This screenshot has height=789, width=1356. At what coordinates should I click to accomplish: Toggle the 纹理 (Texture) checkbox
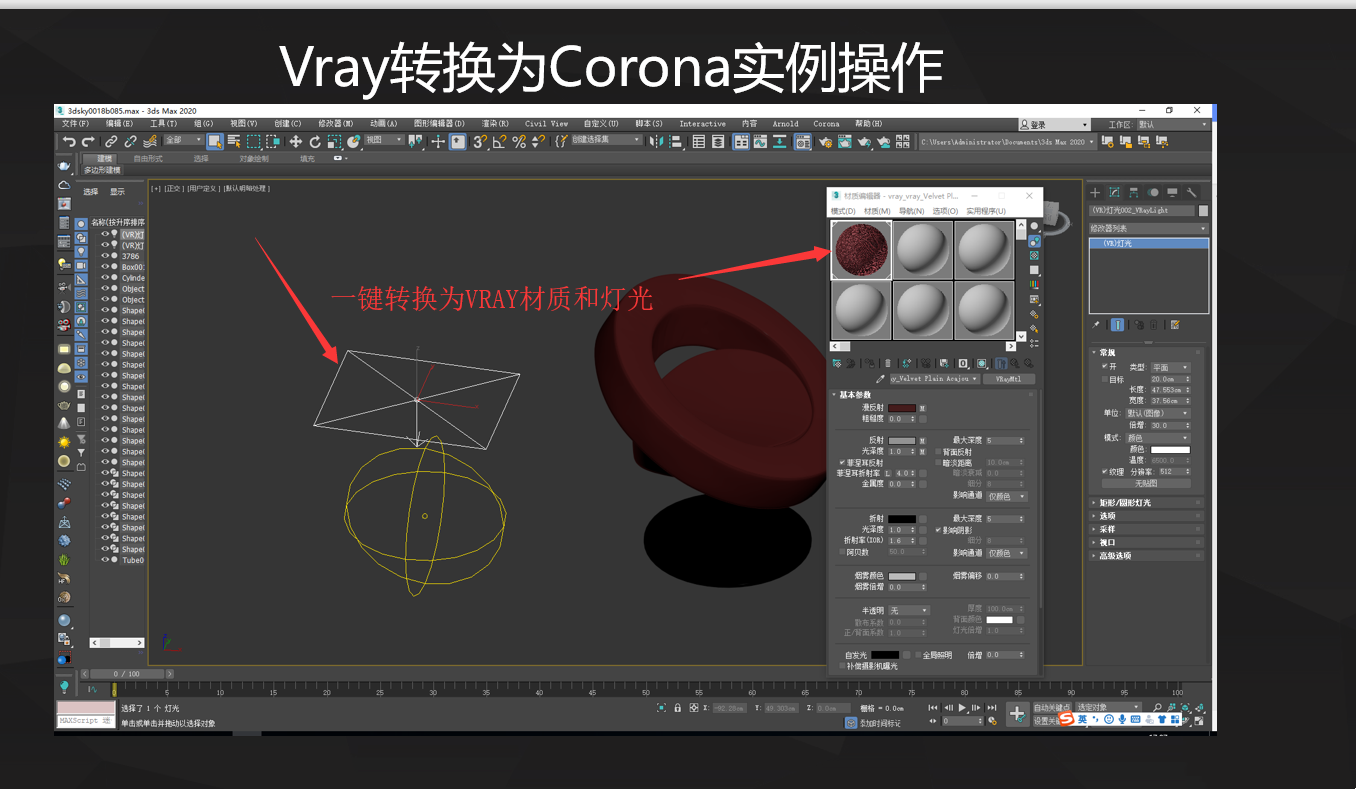point(1105,471)
